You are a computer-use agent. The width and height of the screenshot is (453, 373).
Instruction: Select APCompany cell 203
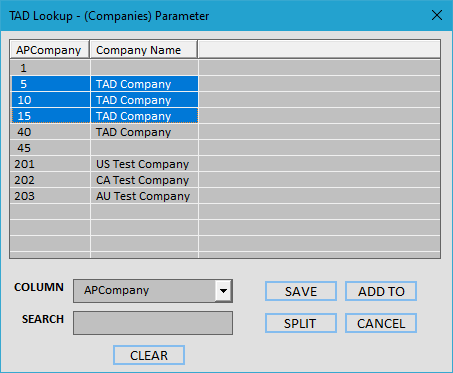[50, 196]
